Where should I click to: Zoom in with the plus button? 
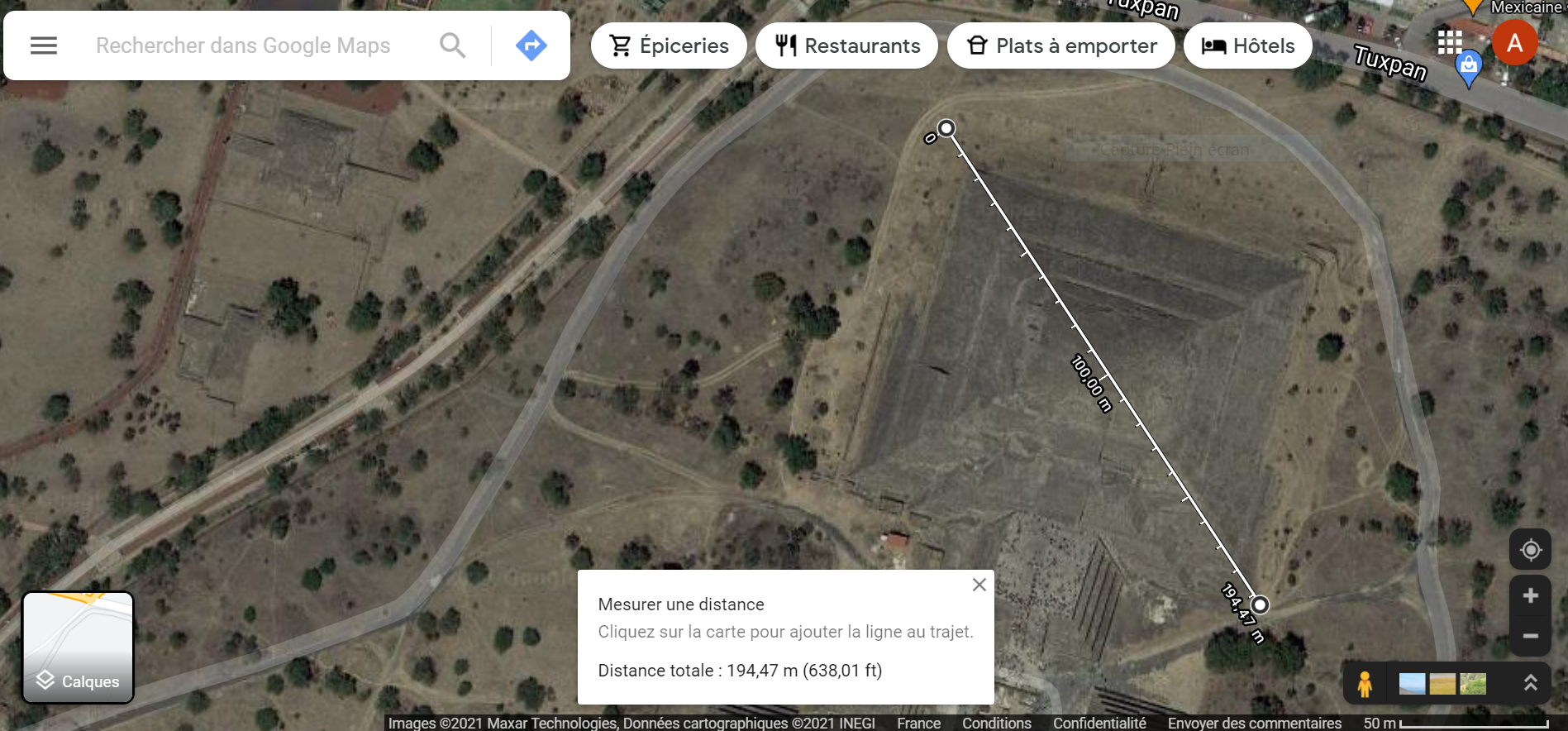1530,595
